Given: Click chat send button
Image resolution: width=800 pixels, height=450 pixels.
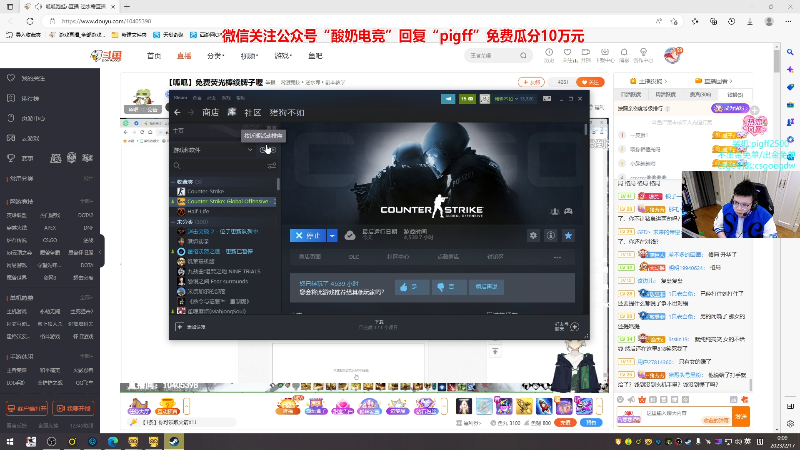Looking at the screenshot, I should click(741, 417).
